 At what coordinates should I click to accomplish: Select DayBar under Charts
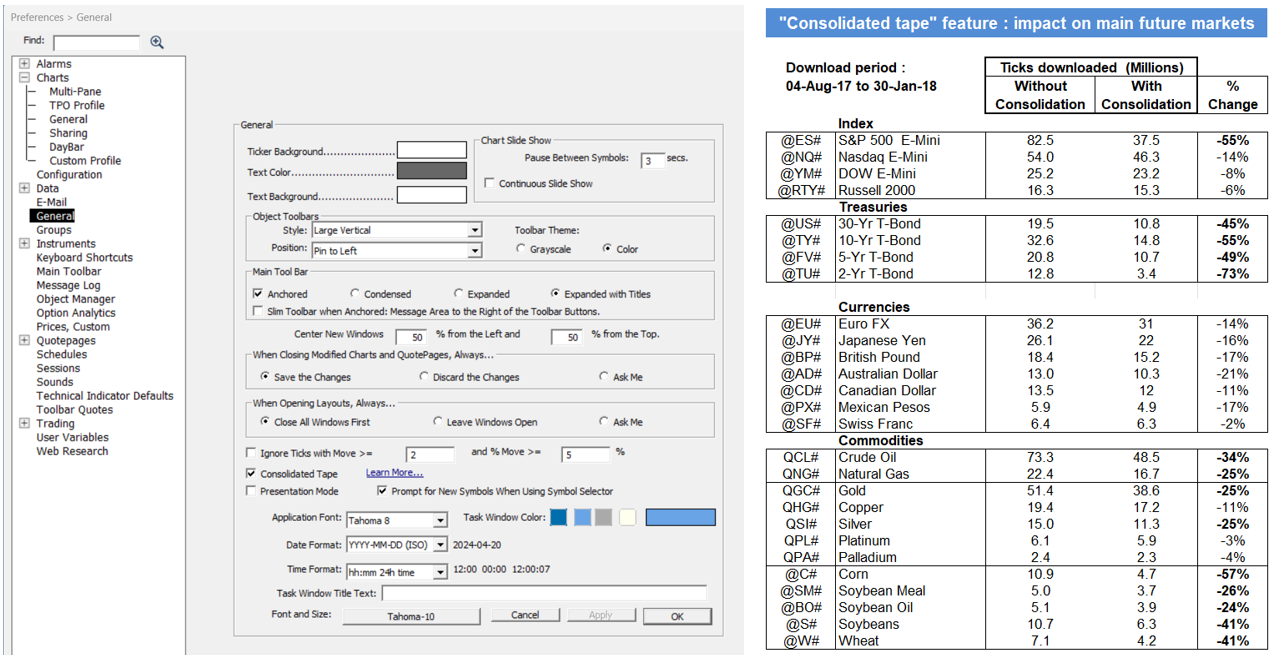tap(67, 147)
